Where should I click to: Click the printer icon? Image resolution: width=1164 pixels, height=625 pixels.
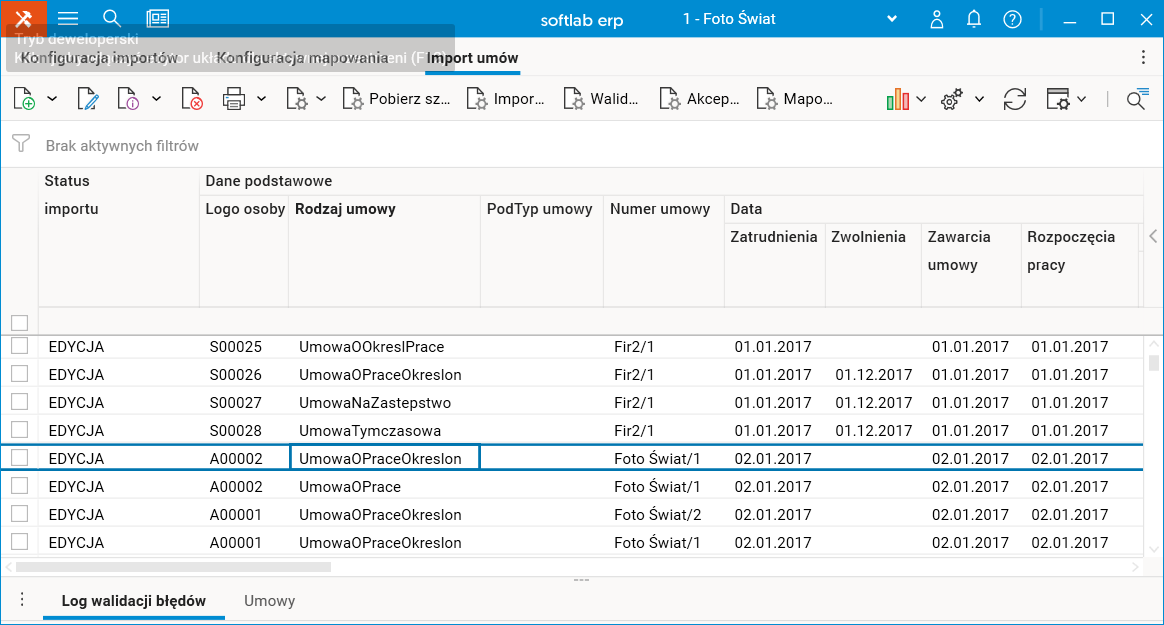click(x=233, y=99)
